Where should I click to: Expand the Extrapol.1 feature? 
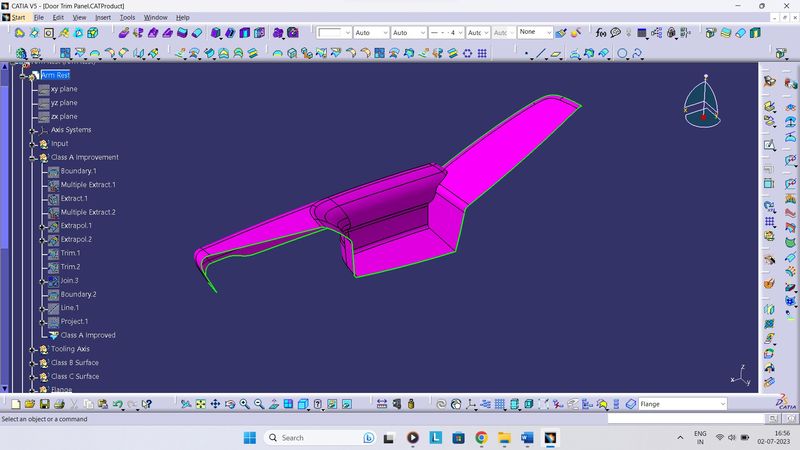tap(42, 227)
